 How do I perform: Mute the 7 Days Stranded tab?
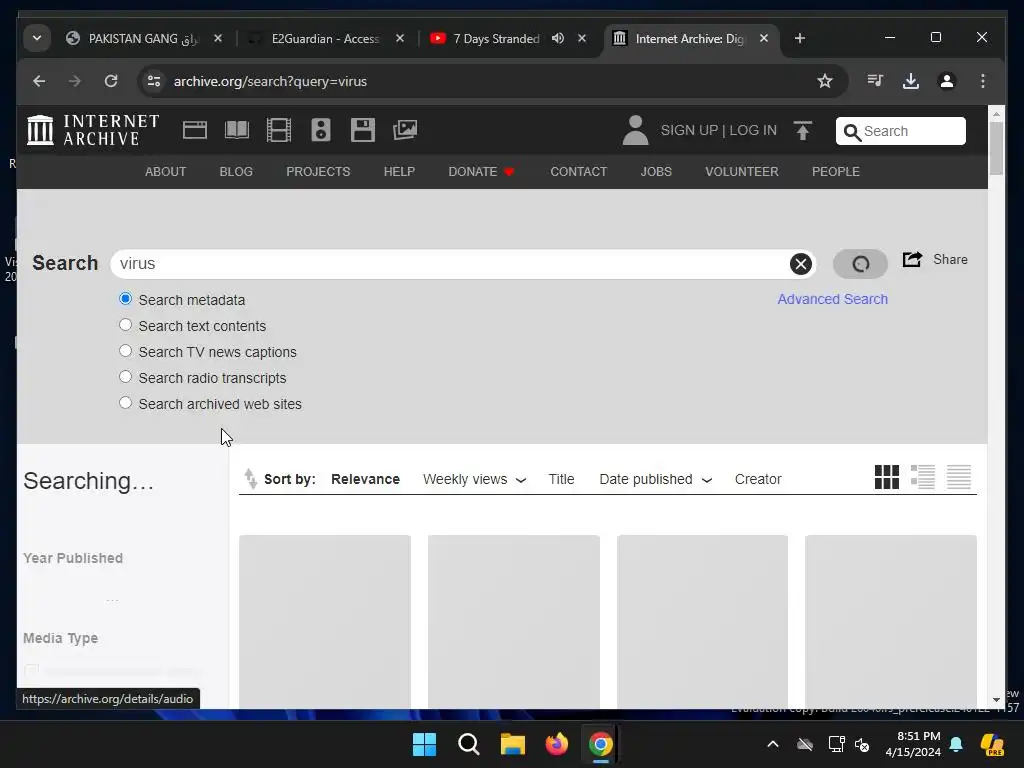558,39
